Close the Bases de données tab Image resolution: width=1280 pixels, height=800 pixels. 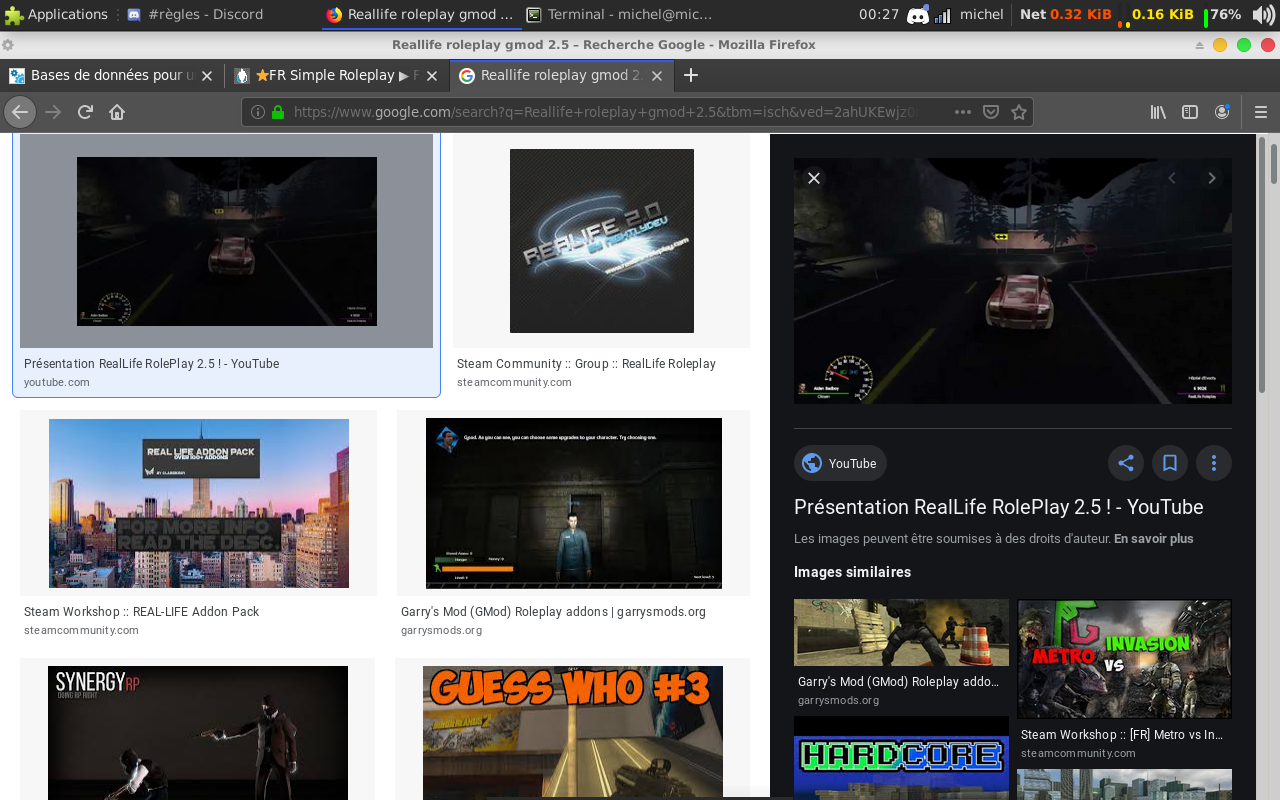point(207,75)
